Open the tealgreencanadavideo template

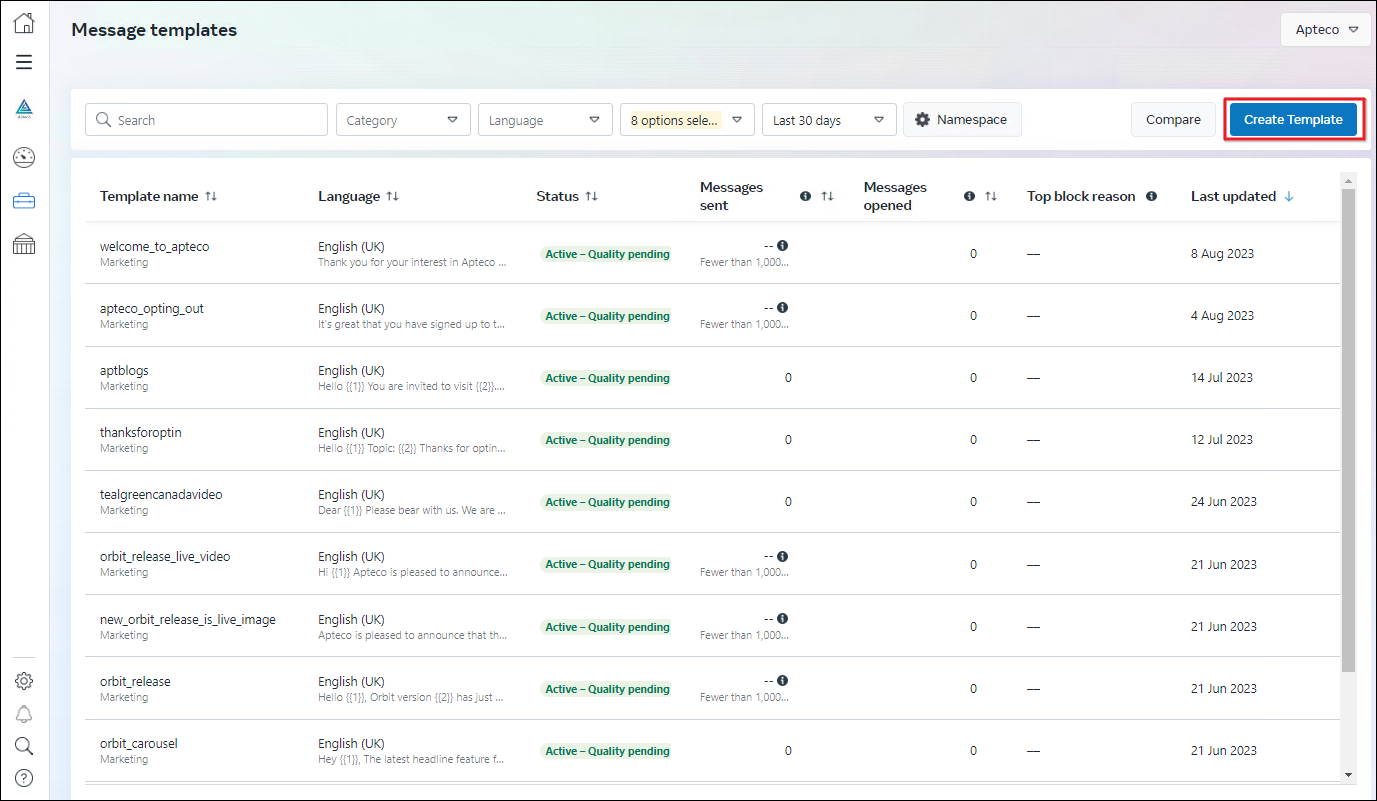[x=161, y=495]
